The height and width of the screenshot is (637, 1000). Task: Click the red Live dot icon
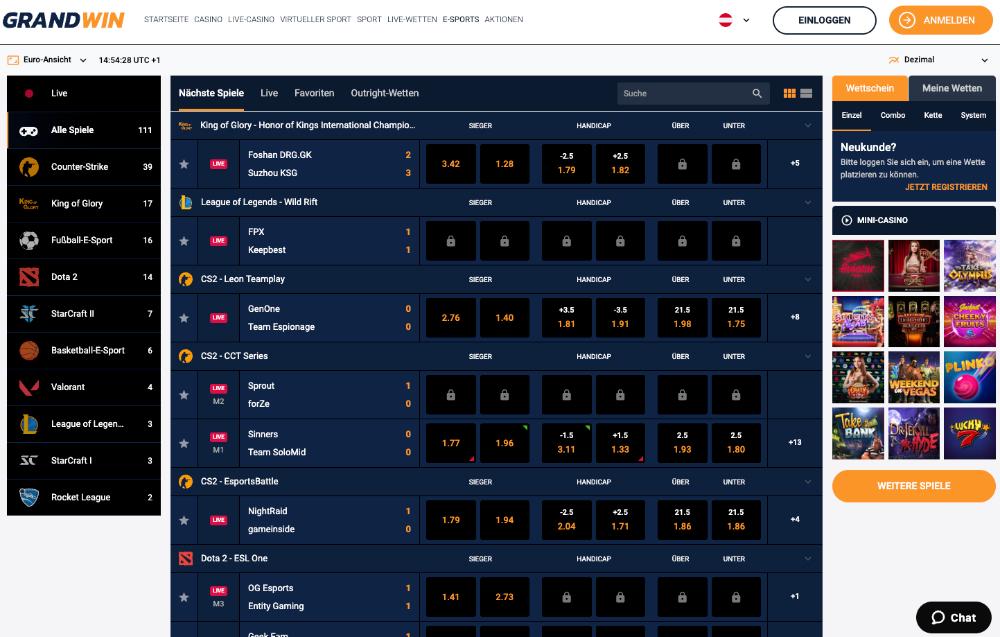point(29,93)
